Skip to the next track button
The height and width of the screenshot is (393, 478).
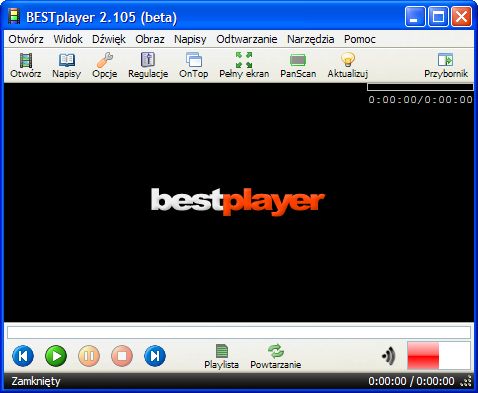tap(155, 356)
